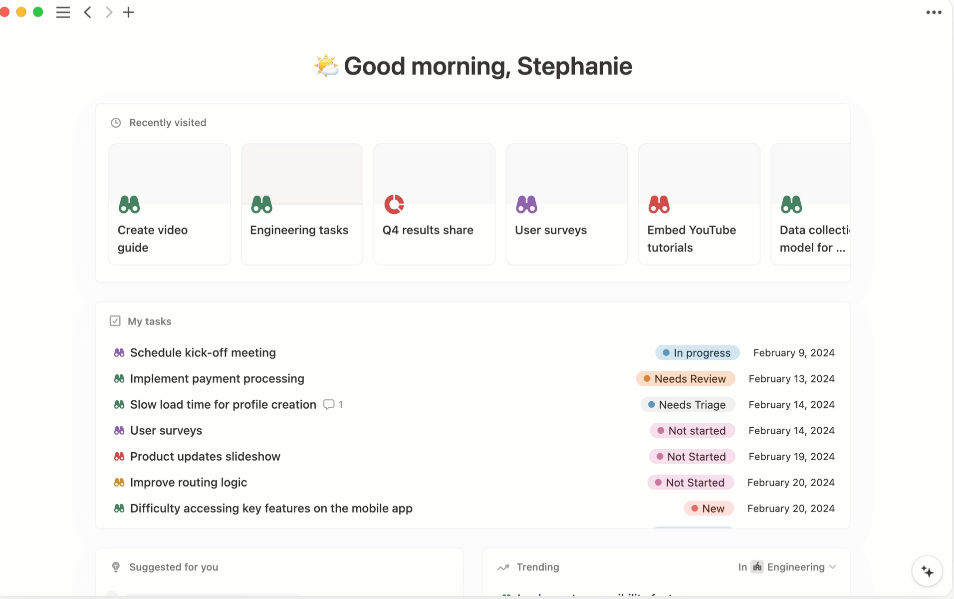Open Difficulty accessing key features task
This screenshot has width=954, height=599.
pos(271,508)
